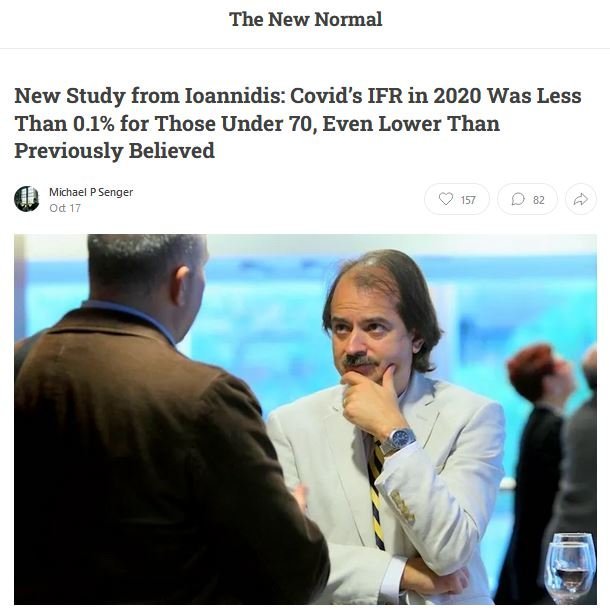
Task: Click the wine glass in the photo
Action: coord(570,569)
